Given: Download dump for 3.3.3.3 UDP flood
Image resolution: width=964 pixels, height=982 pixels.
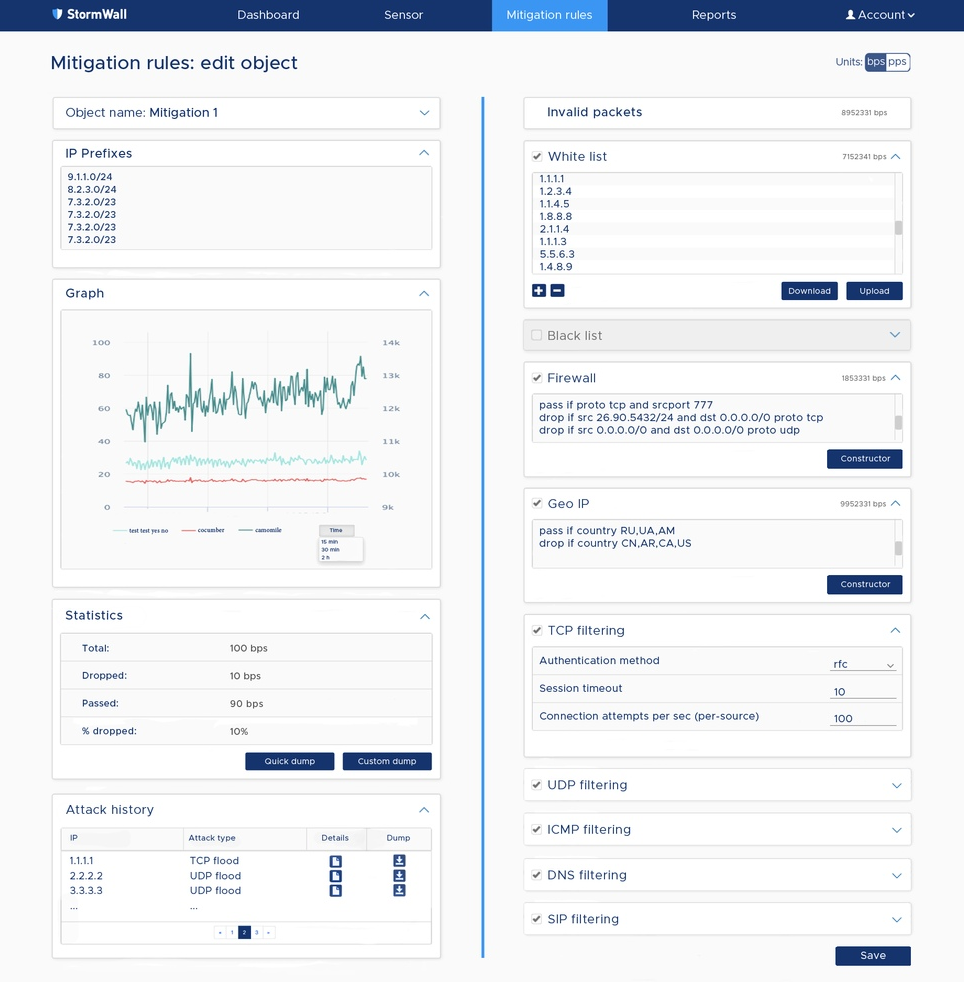Looking at the screenshot, I should point(399,890).
